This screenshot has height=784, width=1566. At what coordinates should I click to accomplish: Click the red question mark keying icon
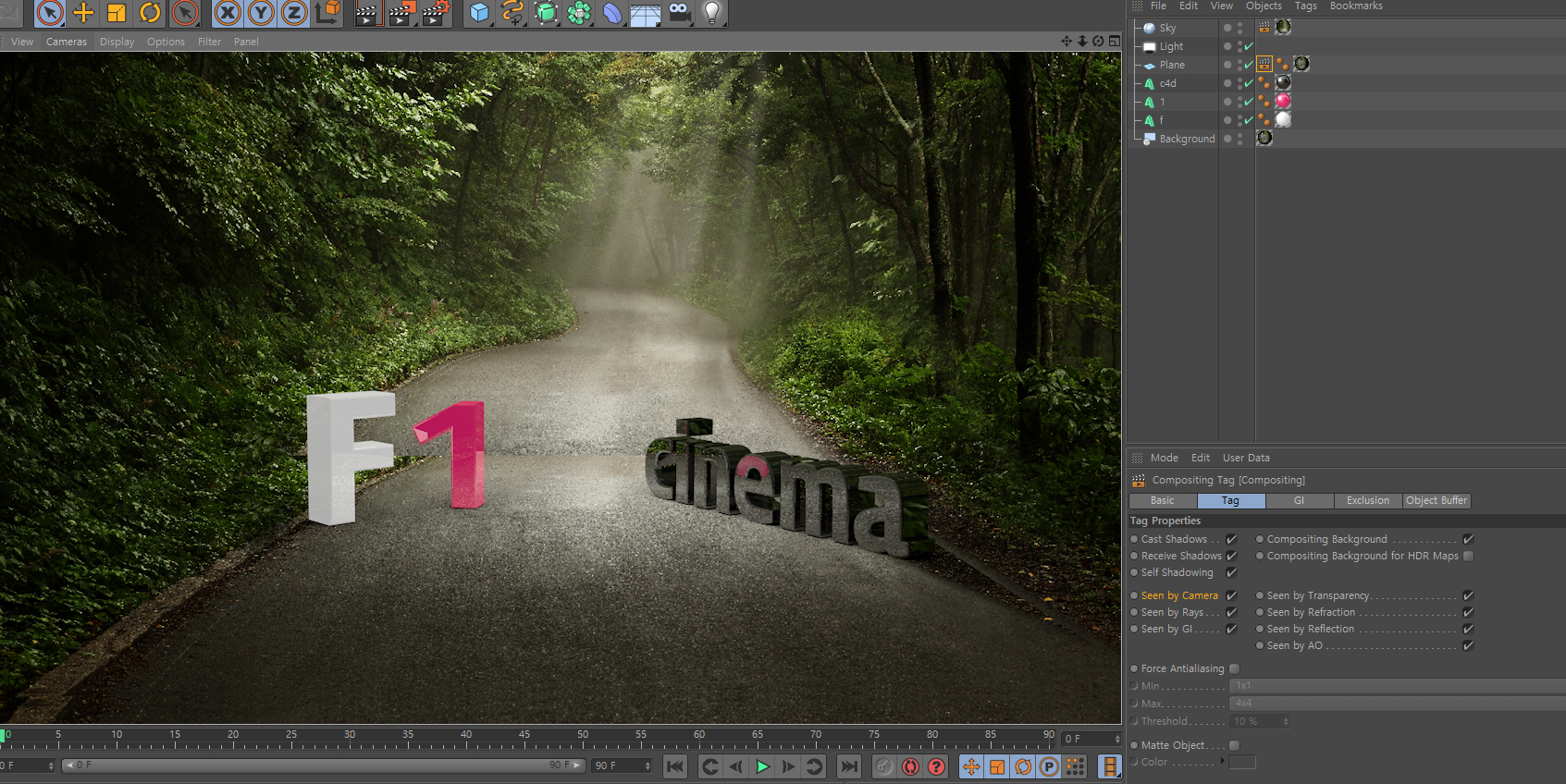click(936, 766)
